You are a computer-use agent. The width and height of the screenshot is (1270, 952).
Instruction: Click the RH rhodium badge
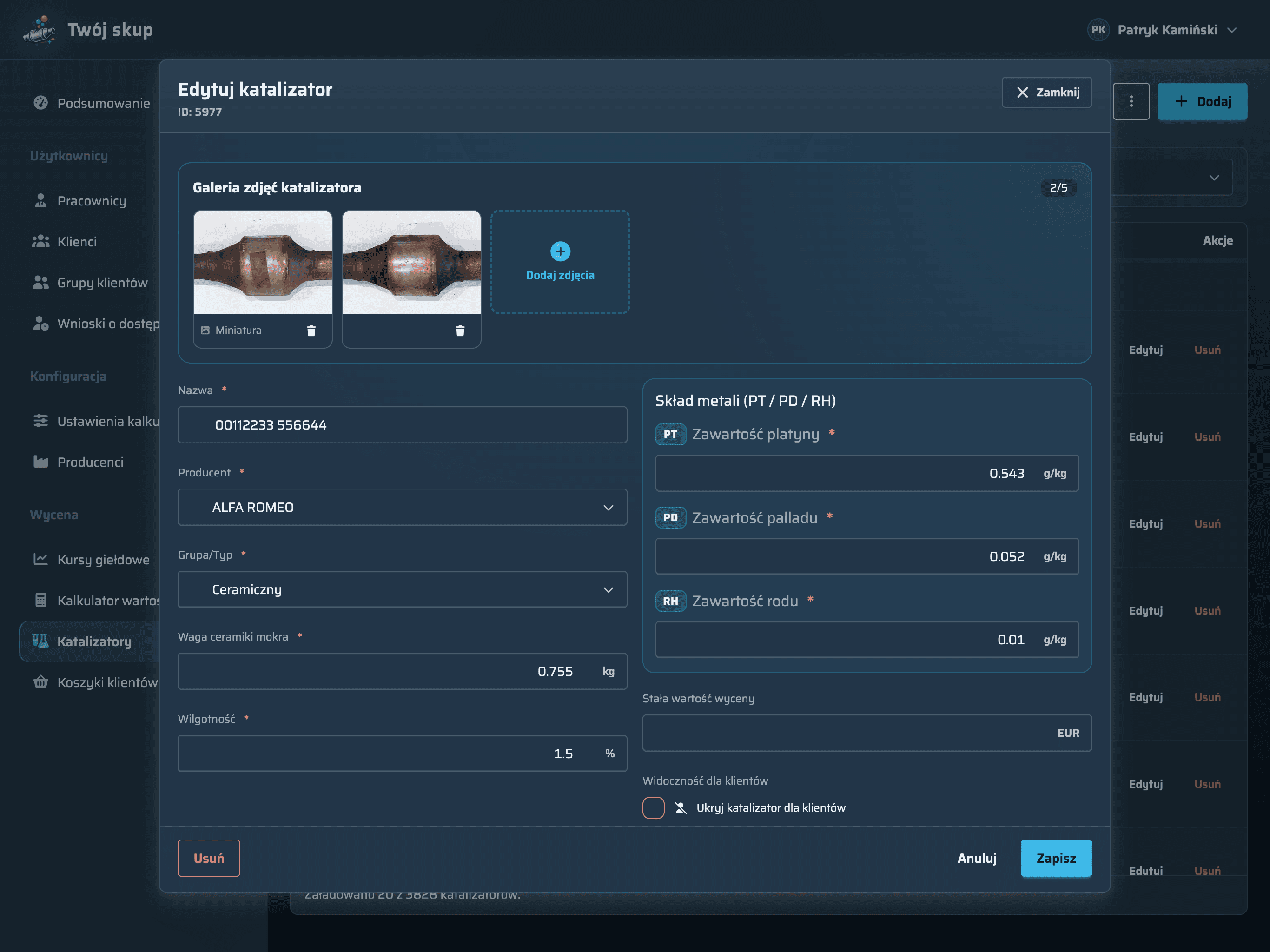pyautogui.click(x=671, y=601)
